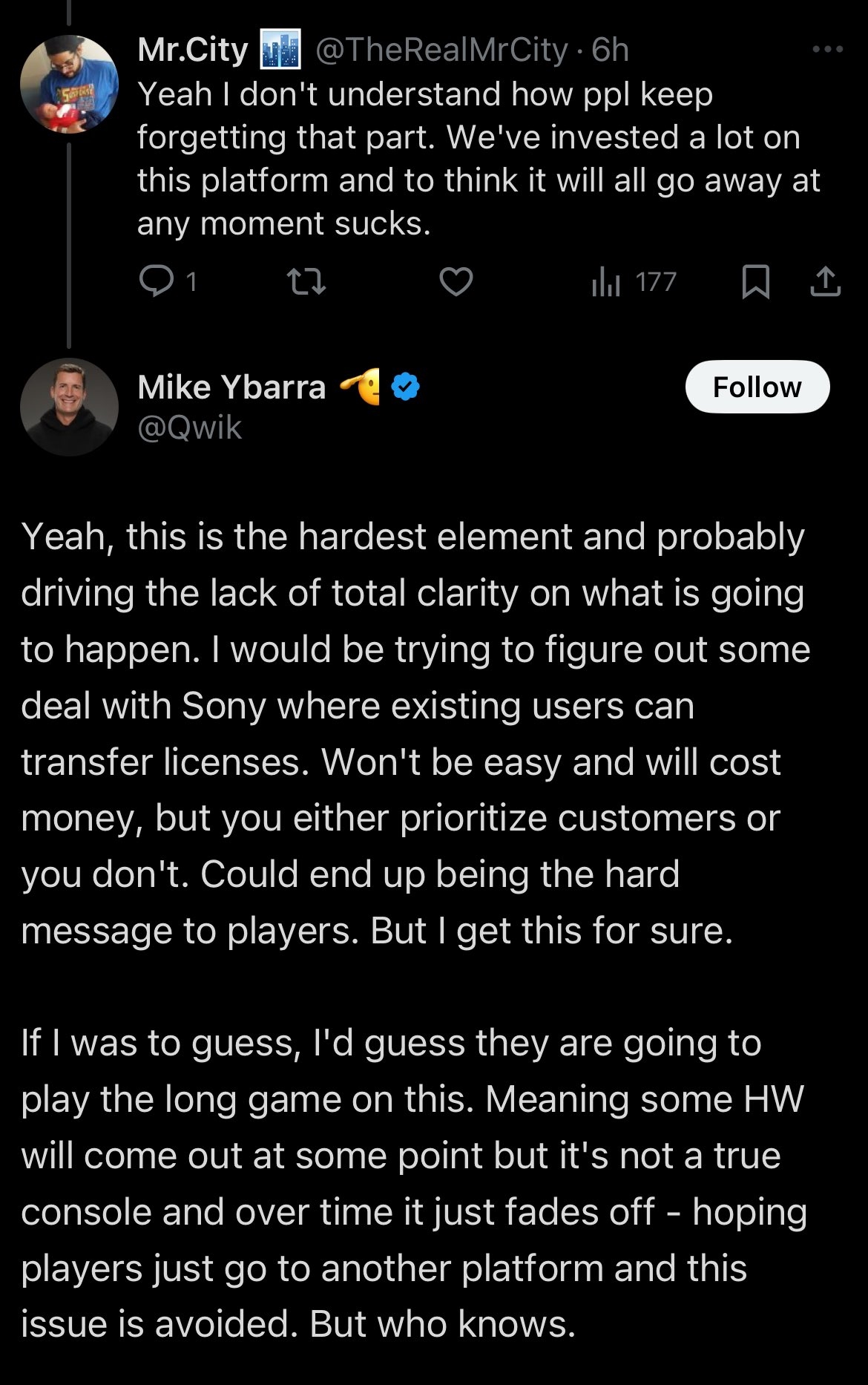
Task: Reply to Mr.City's tweet
Action: coord(157,282)
